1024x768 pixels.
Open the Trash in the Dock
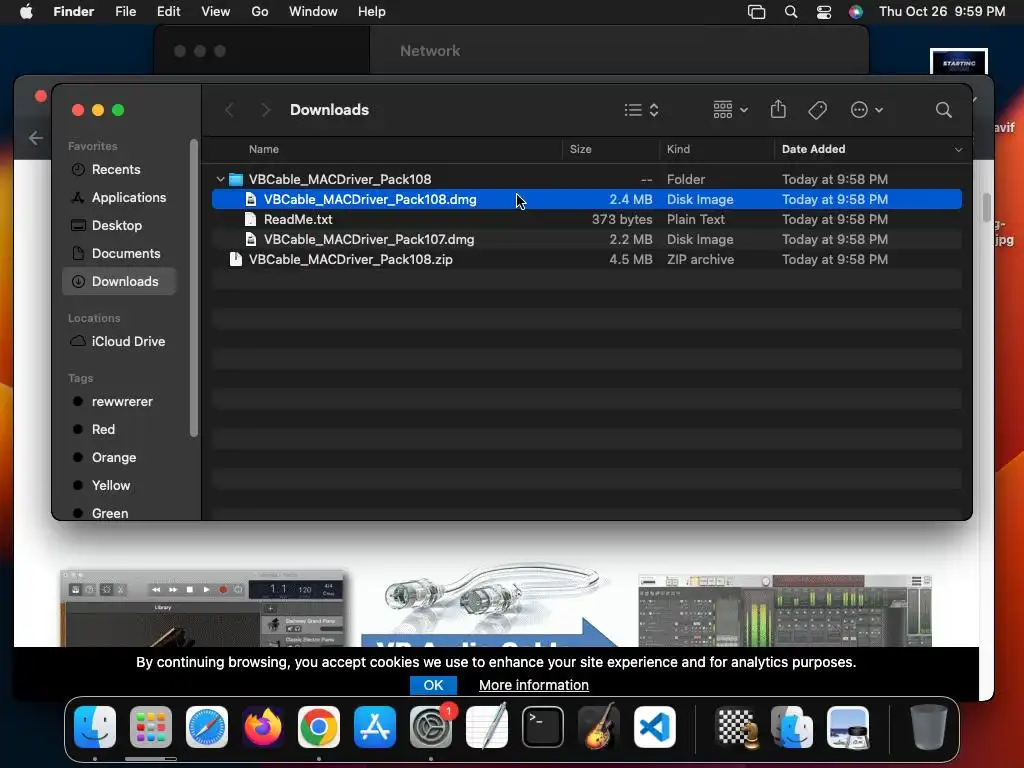pyautogui.click(x=928, y=727)
